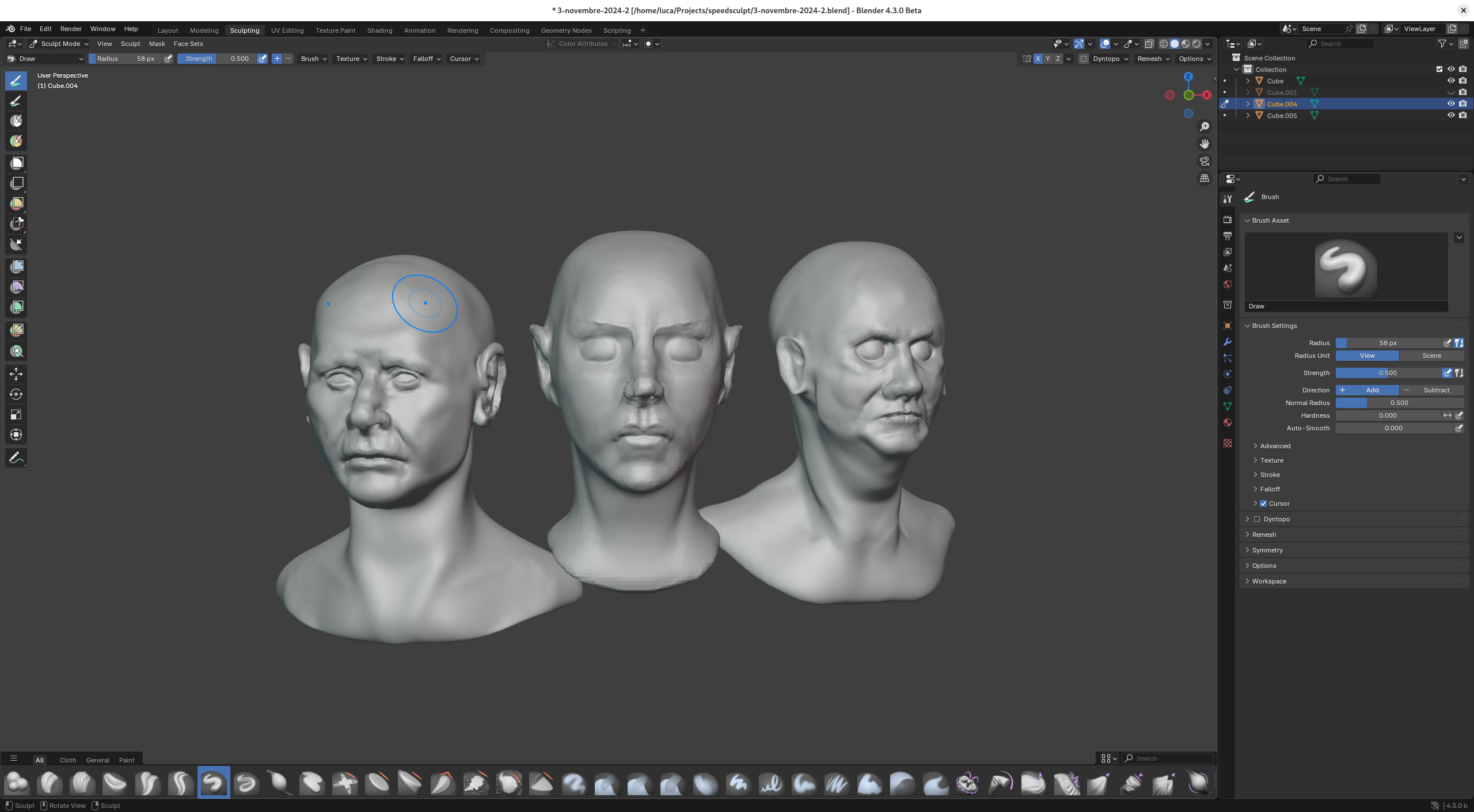
Task: Select the Box Hide tool
Action: [16, 184]
